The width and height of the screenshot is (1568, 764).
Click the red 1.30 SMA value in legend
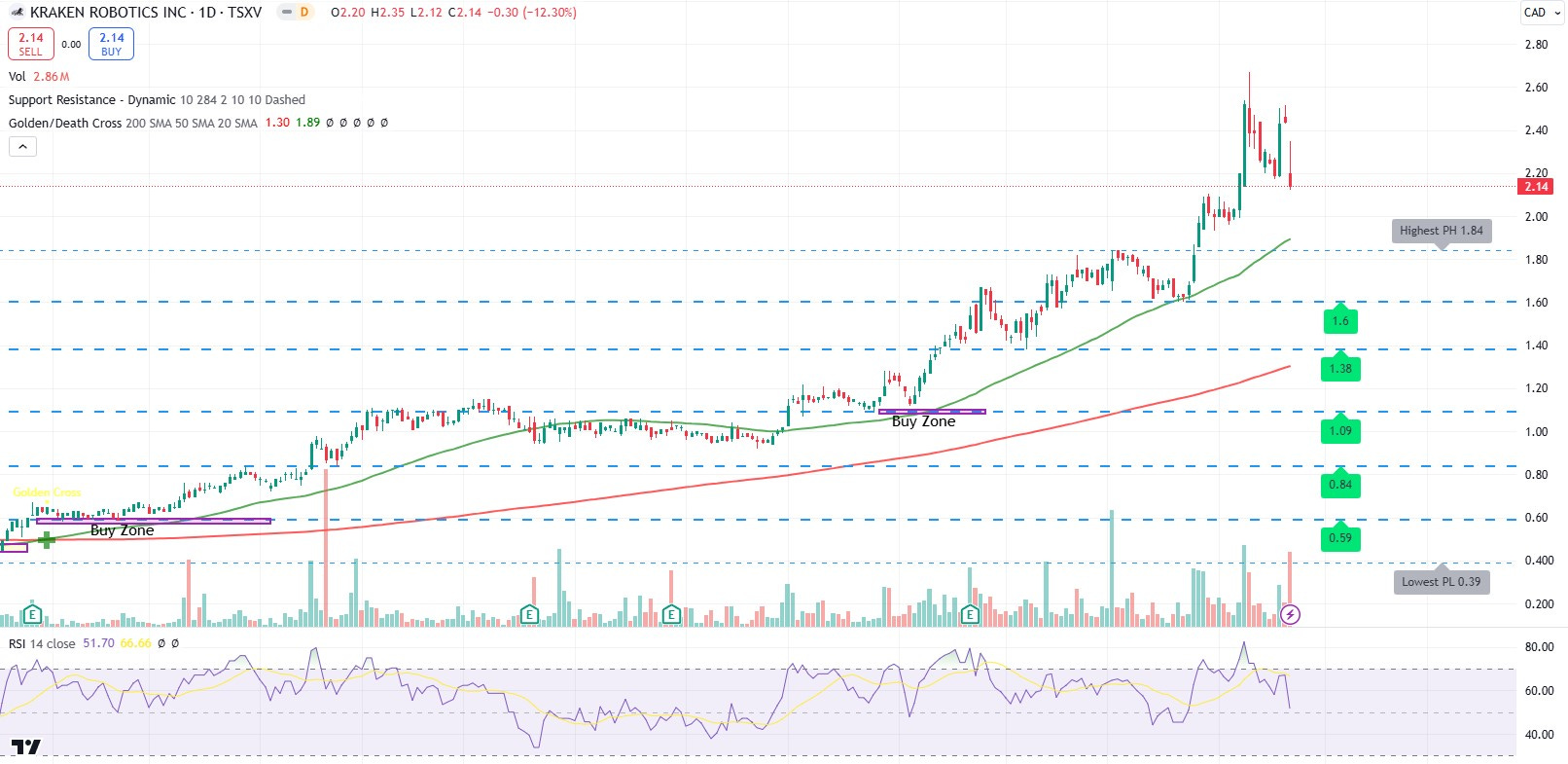[x=277, y=123]
